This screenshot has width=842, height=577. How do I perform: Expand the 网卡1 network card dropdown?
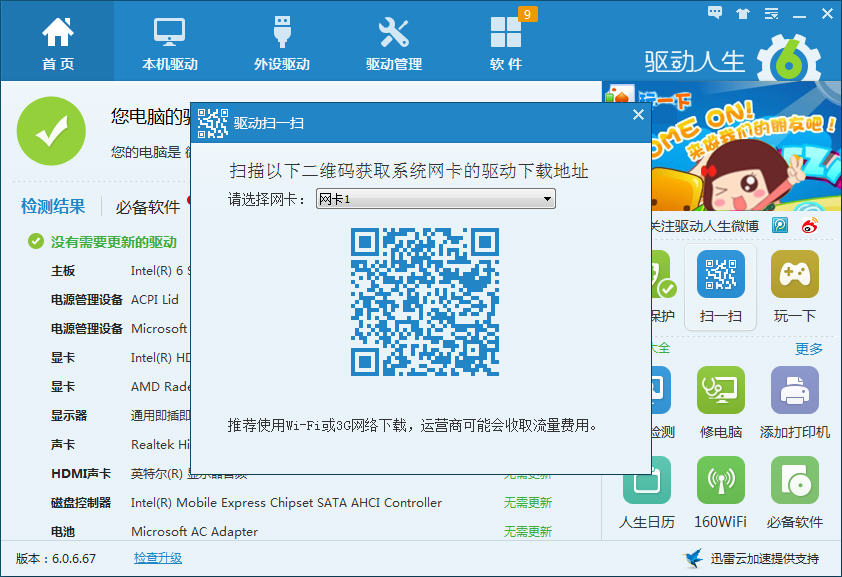point(435,199)
